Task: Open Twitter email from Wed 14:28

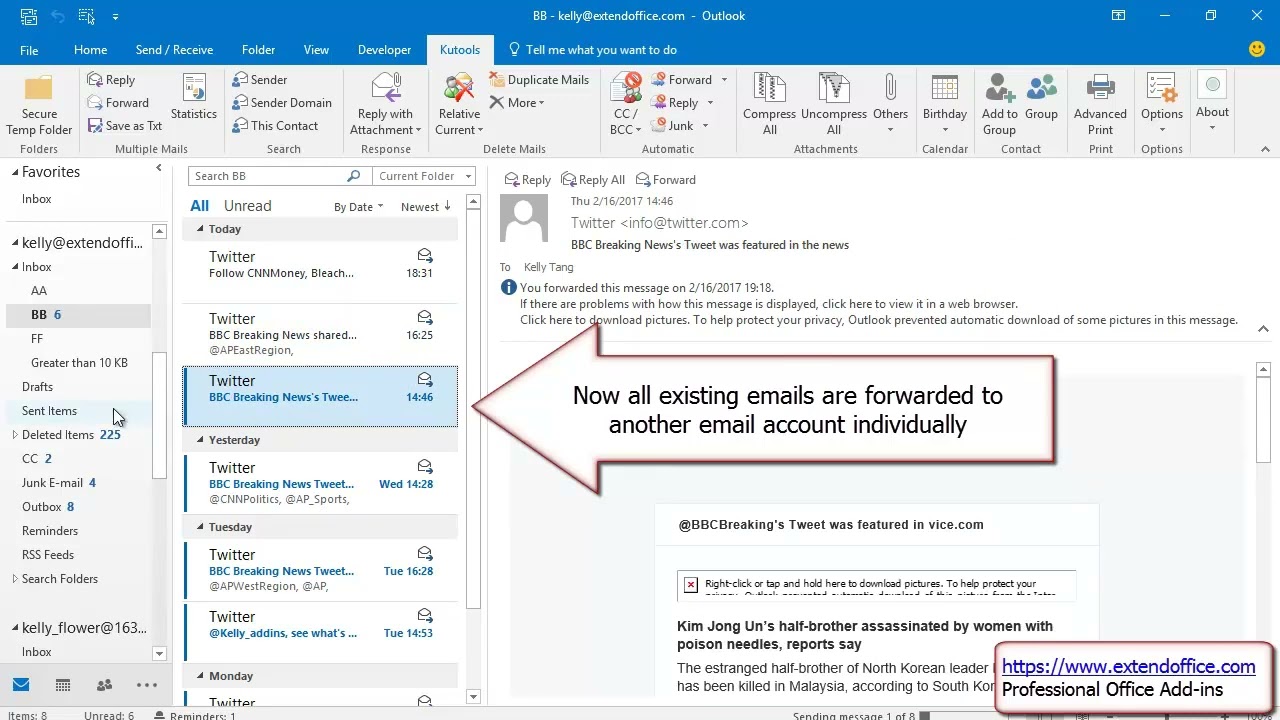Action: pyautogui.click(x=320, y=482)
